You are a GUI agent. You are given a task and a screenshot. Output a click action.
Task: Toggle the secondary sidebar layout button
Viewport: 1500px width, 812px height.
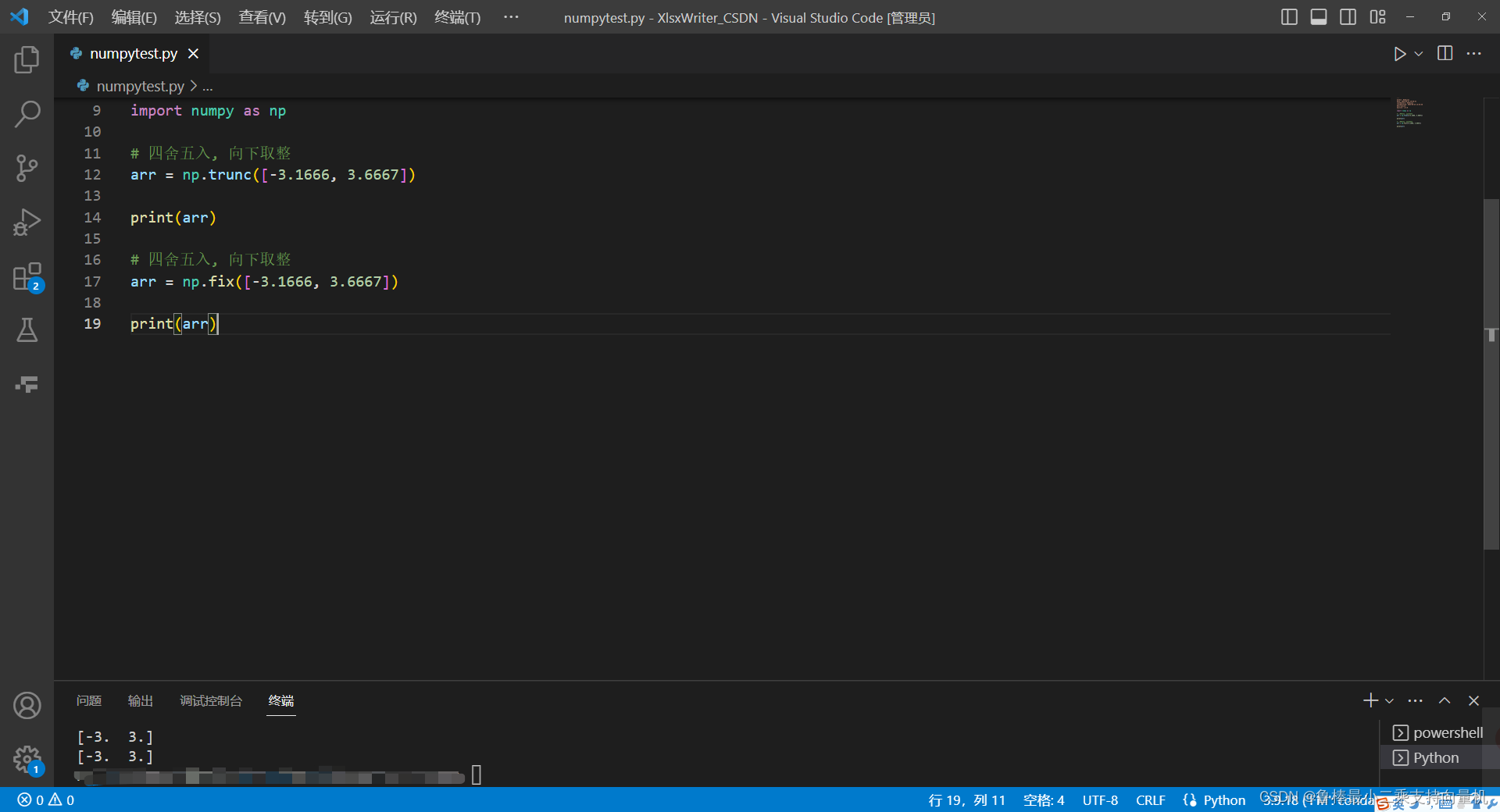[x=1348, y=17]
